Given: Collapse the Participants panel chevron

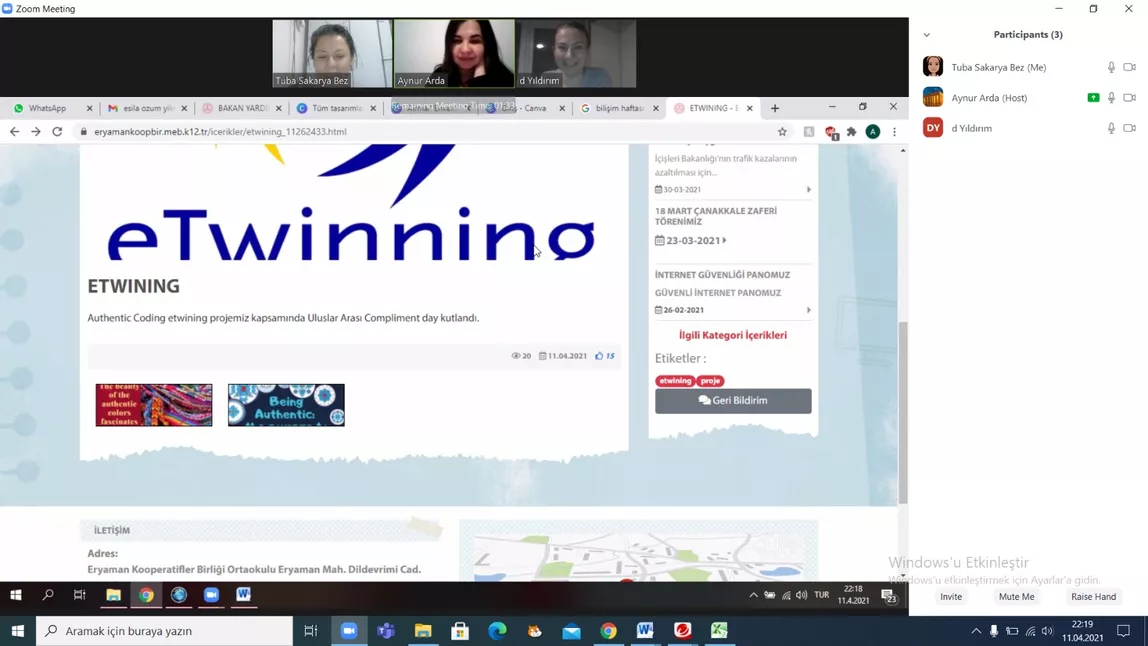Looking at the screenshot, I should (x=927, y=34).
